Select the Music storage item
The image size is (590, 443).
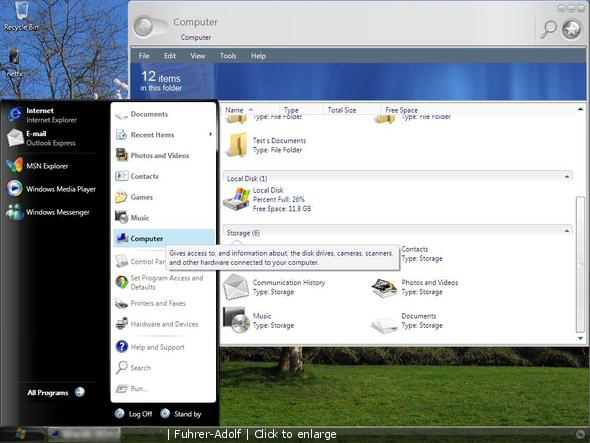259,320
